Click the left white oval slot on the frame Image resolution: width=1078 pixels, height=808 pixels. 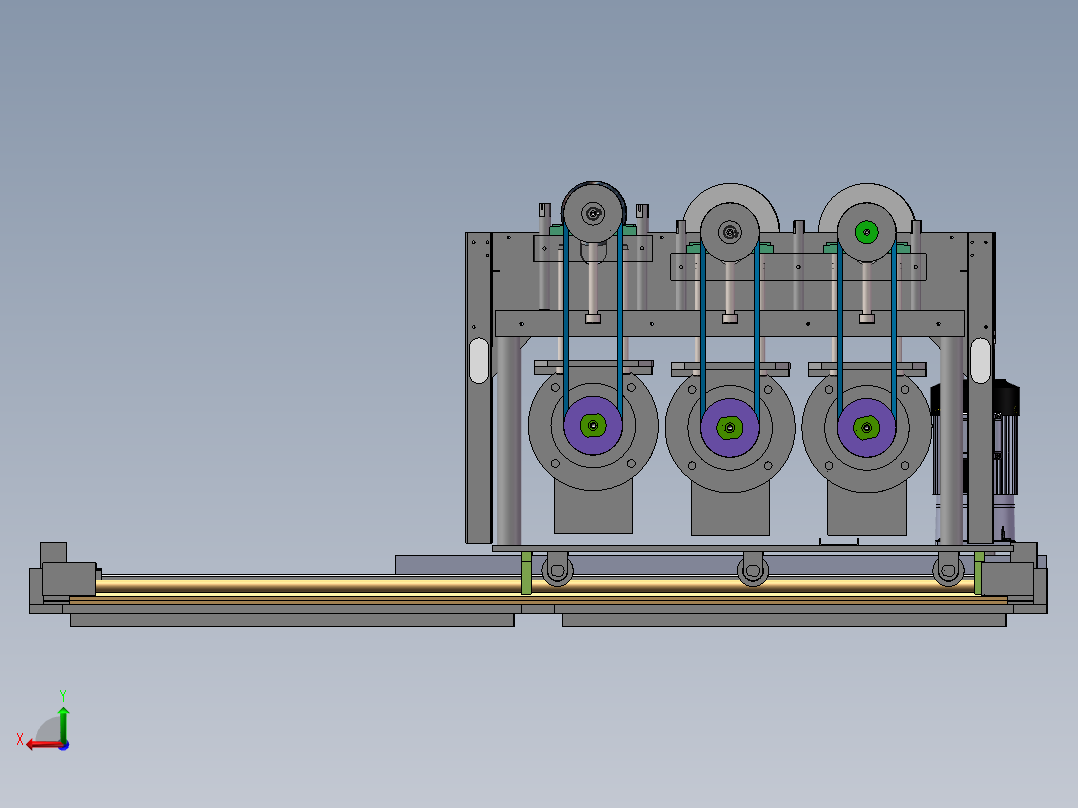pyautogui.click(x=478, y=360)
